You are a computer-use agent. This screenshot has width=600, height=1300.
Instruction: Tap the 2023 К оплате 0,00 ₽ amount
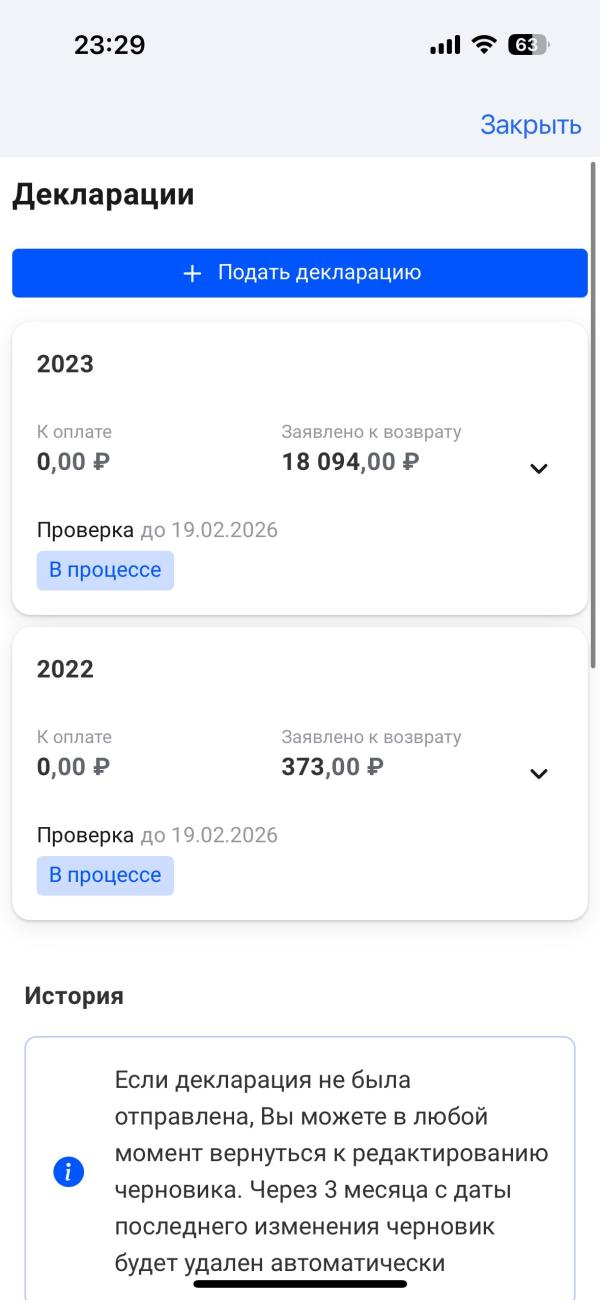pos(73,462)
